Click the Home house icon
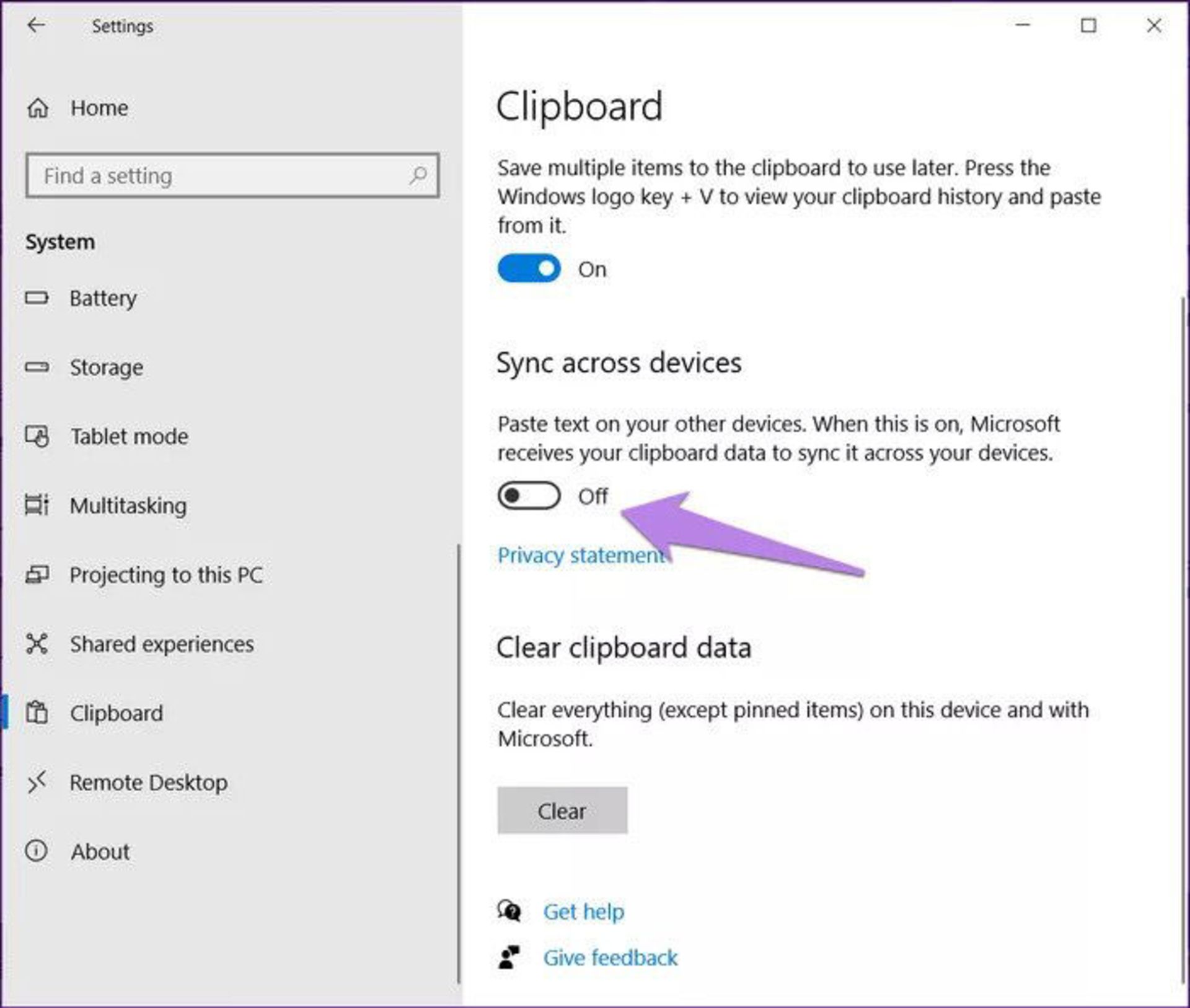The image size is (1190, 1008). (38, 108)
